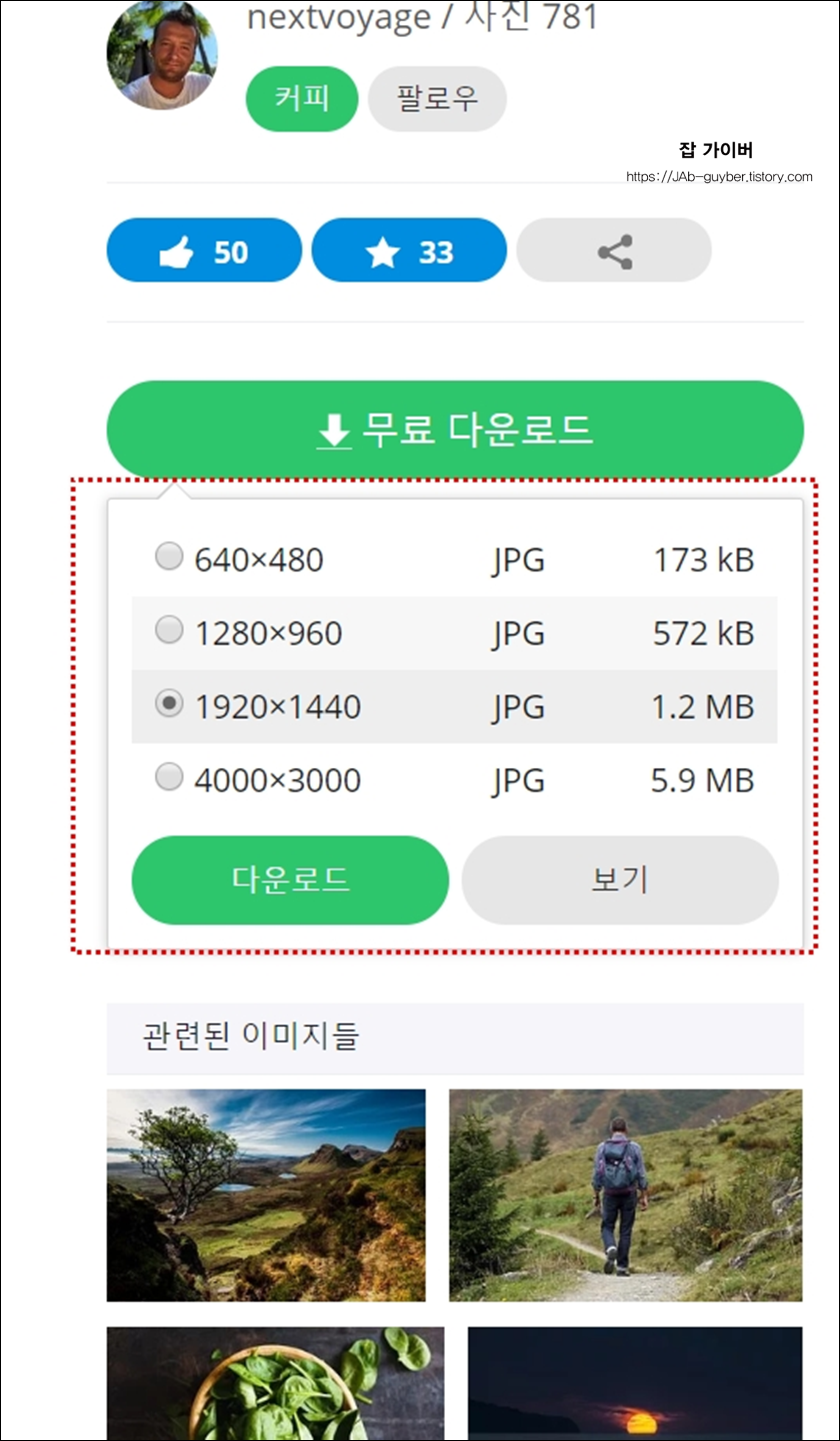Open the related sunset thumbnail
This screenshot has width=840, height=1441.
[x=635, y=1383]
